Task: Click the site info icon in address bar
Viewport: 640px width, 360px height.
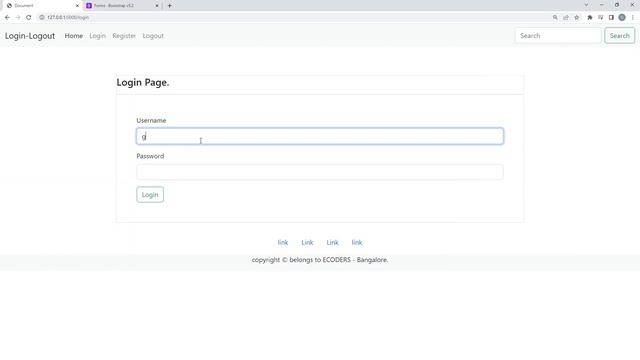Action: pyautogui.click(x=42, y=18)
